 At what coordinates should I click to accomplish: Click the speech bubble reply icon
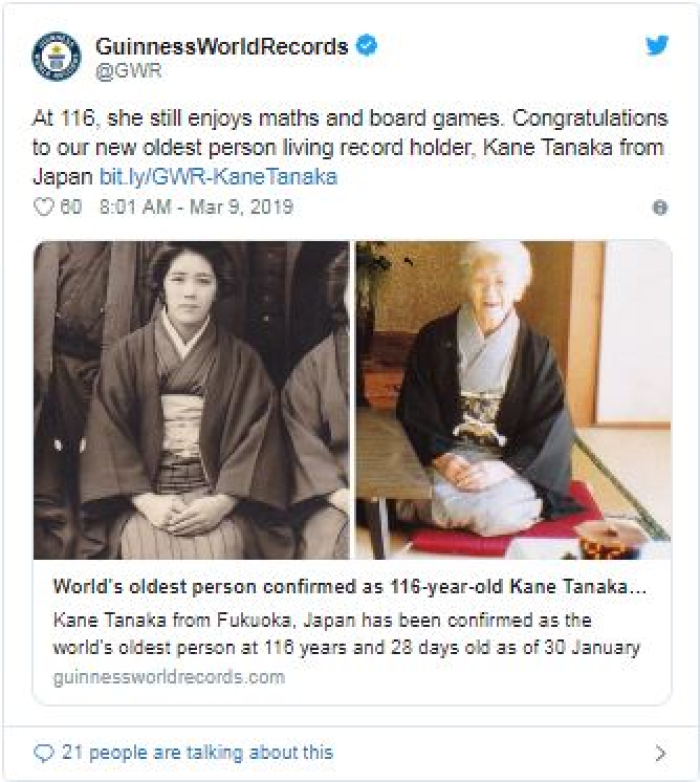point(43,753)
